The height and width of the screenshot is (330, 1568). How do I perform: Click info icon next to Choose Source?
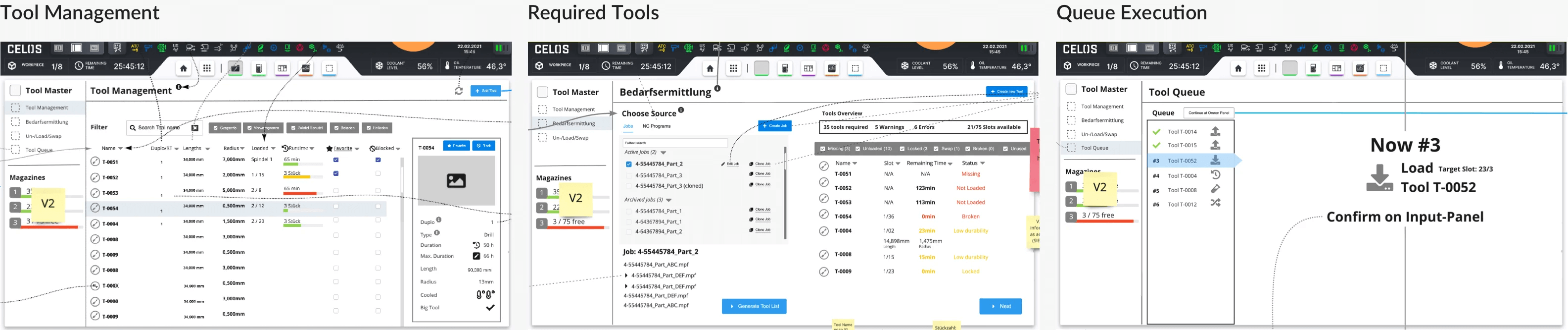tap(681, 110)
